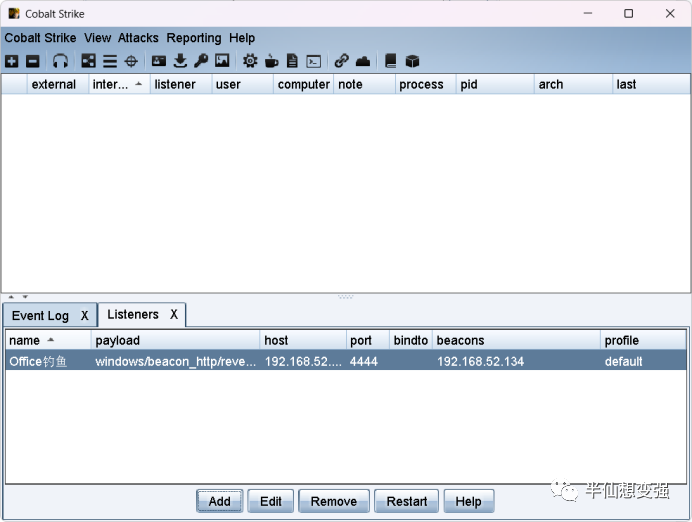Open help book icon
Screen dimensions: 692x522
pos(391,61)
